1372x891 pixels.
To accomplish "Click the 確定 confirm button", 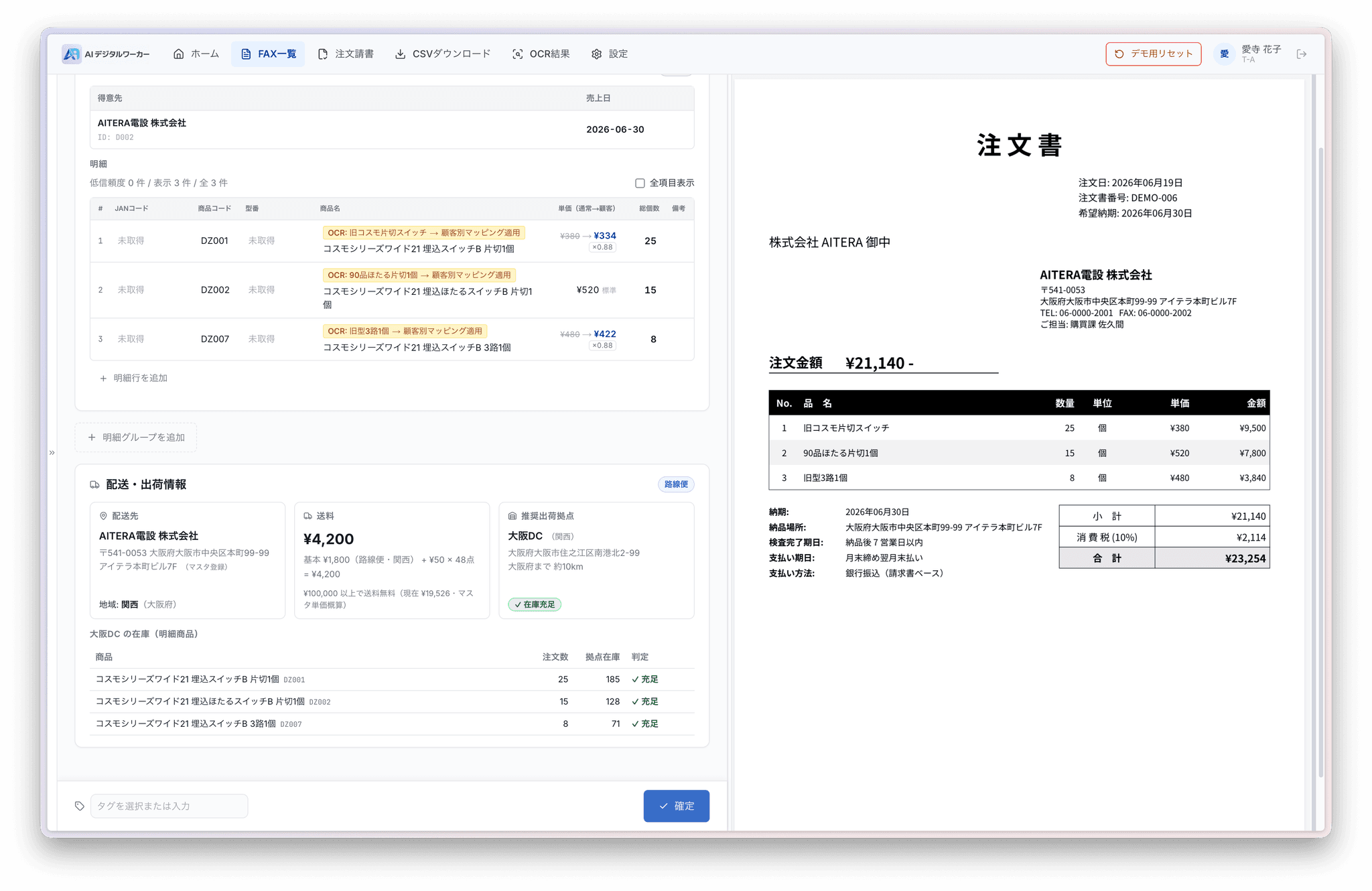I will pyautogui.click(x=676, y=806).
